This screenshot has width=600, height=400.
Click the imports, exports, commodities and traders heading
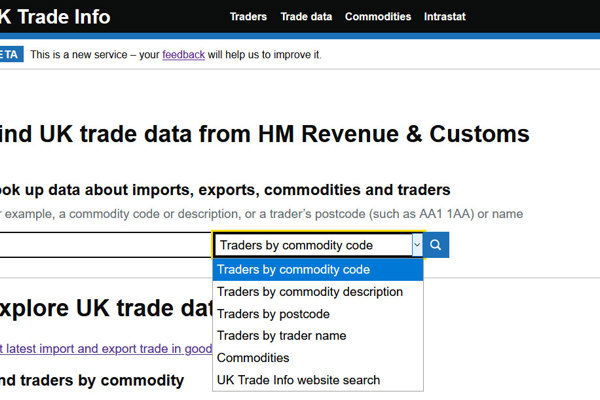pyautogui.click(x=225, y=190)
